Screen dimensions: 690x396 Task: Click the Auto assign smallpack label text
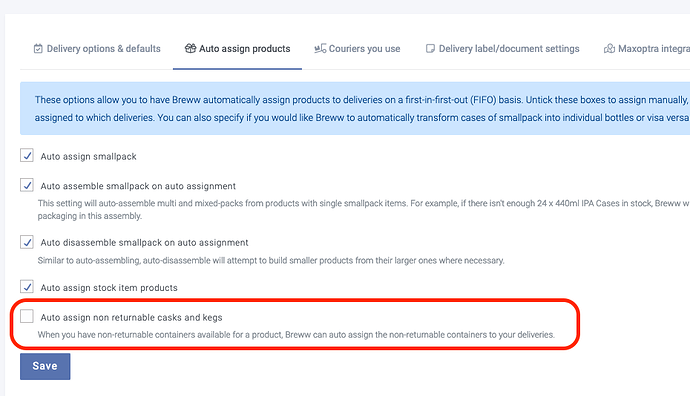[88, 156]
